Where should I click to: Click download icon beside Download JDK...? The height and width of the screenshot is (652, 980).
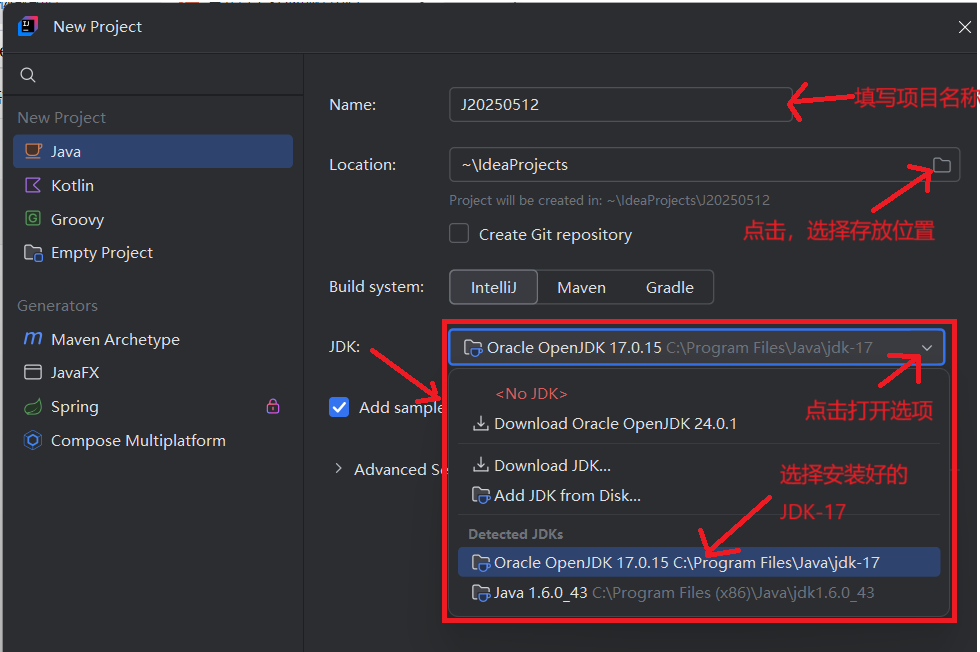[x=481, y=464]
